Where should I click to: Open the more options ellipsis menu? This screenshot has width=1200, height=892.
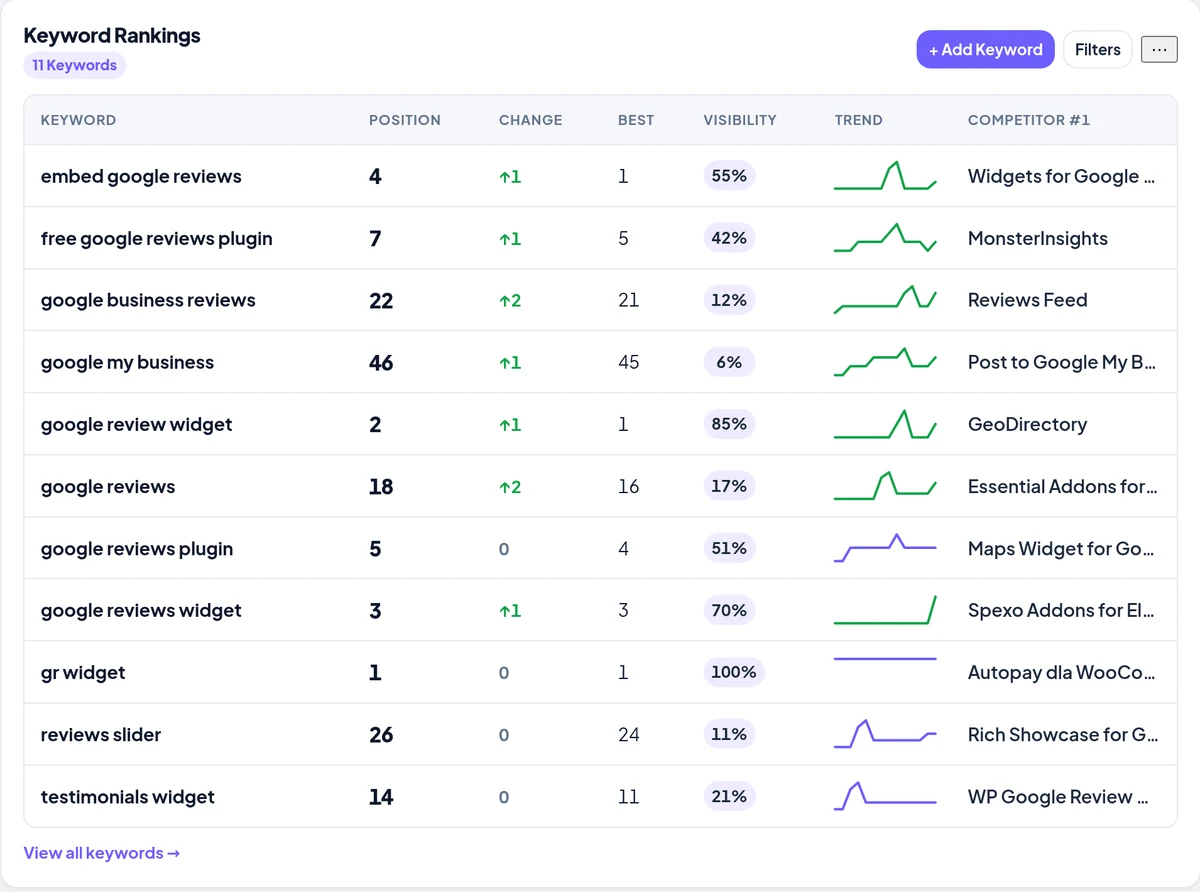pyautogui.click(x=1159, y=49)
